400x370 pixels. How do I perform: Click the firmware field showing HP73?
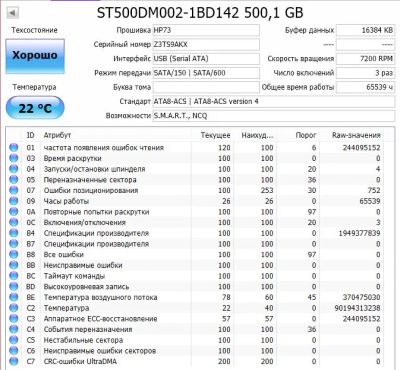pyautogui.click(x=206, y=30)
